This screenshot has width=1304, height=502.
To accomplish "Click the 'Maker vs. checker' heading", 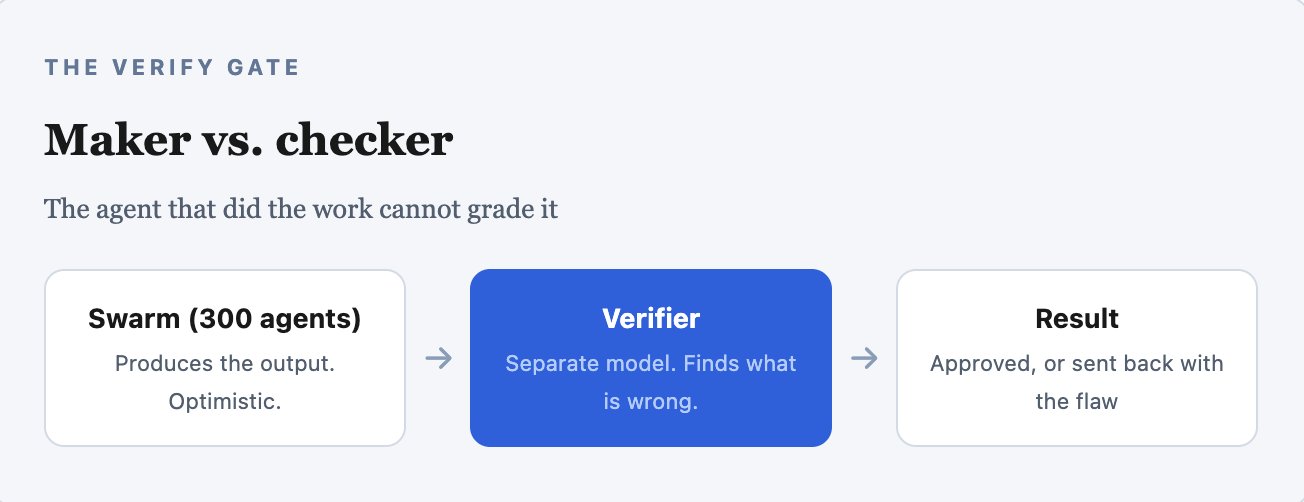I will pos(248,141).
